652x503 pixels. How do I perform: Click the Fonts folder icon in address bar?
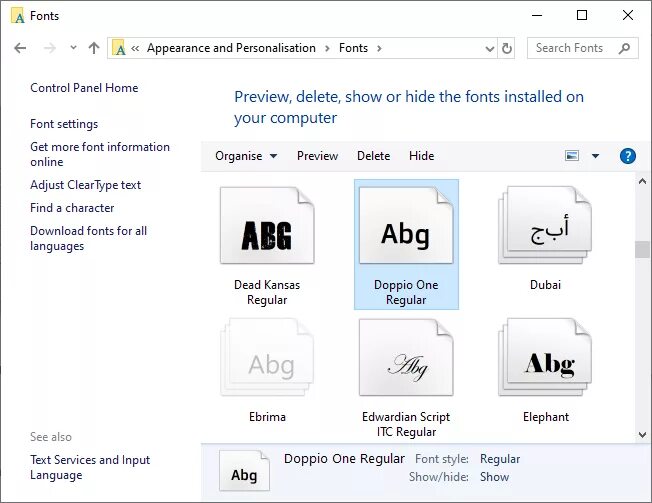point(119,48)
